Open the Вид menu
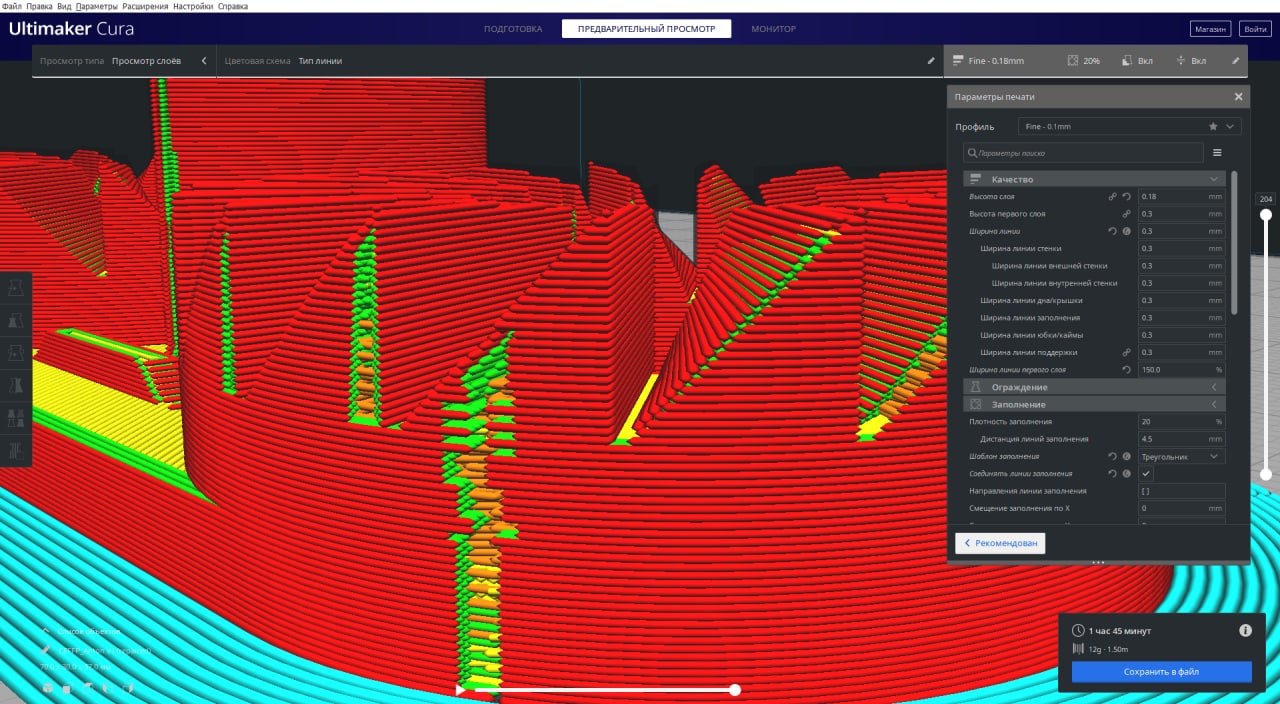The height and width of the screenshot is (704, 1280). click(x=64, y=6)
